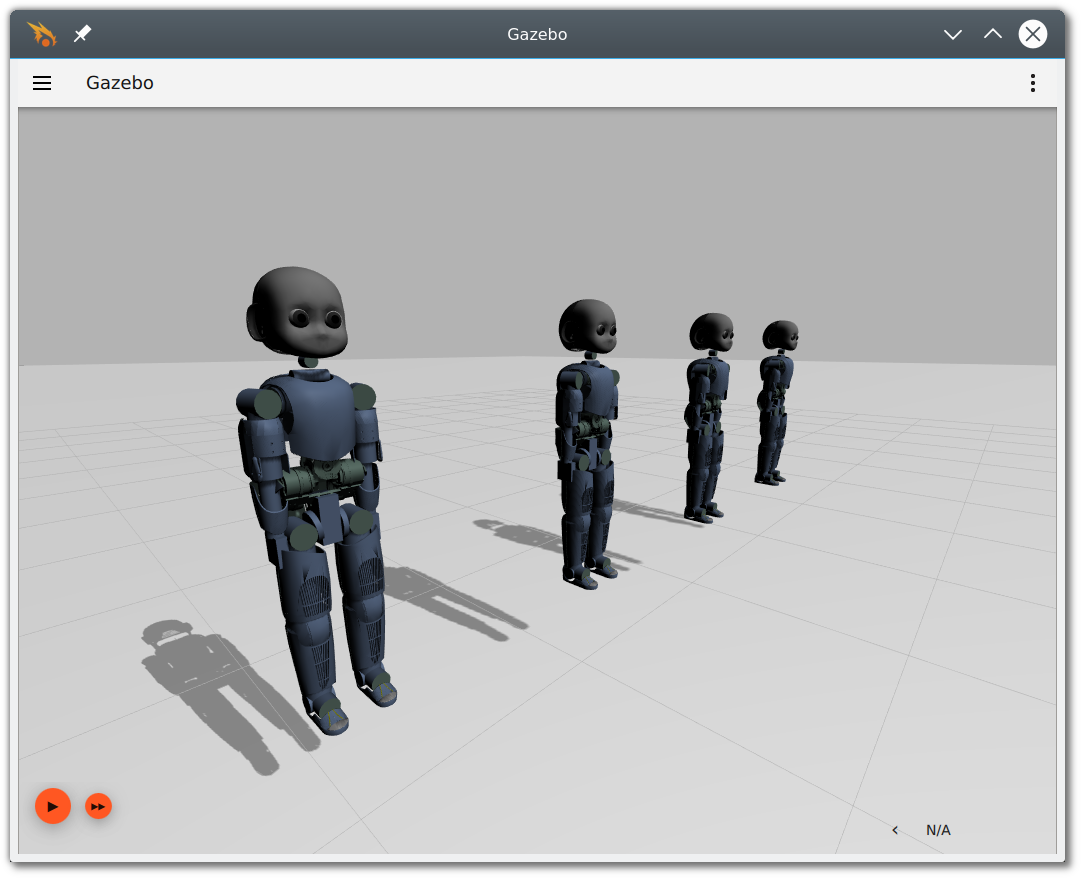Image resolution: width=1081 pixels, height=878 pixels.
Task: Expand the real-time factor chevron
Action: point(895,830)
